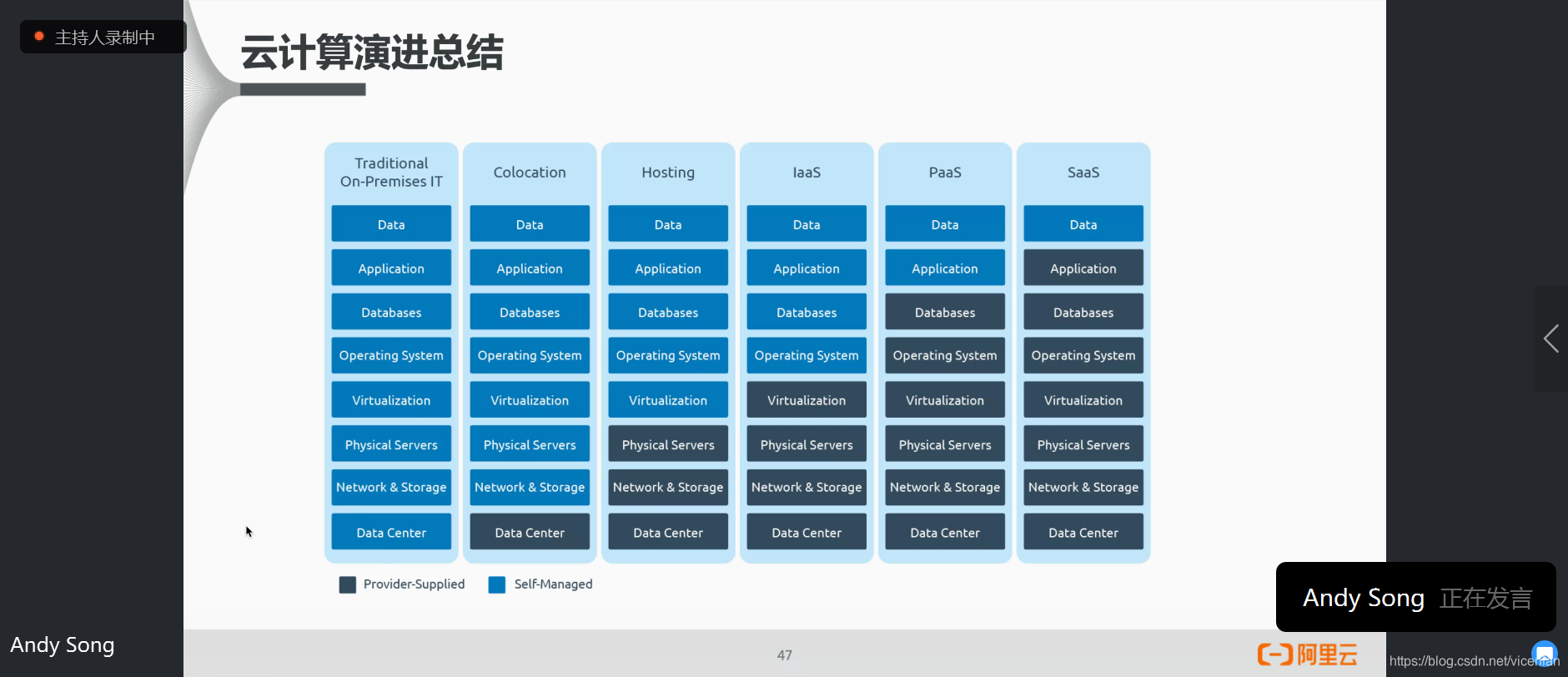1568x677 pixels.
Task: Click Data block in SaaS column
Action: point(1083,224)
